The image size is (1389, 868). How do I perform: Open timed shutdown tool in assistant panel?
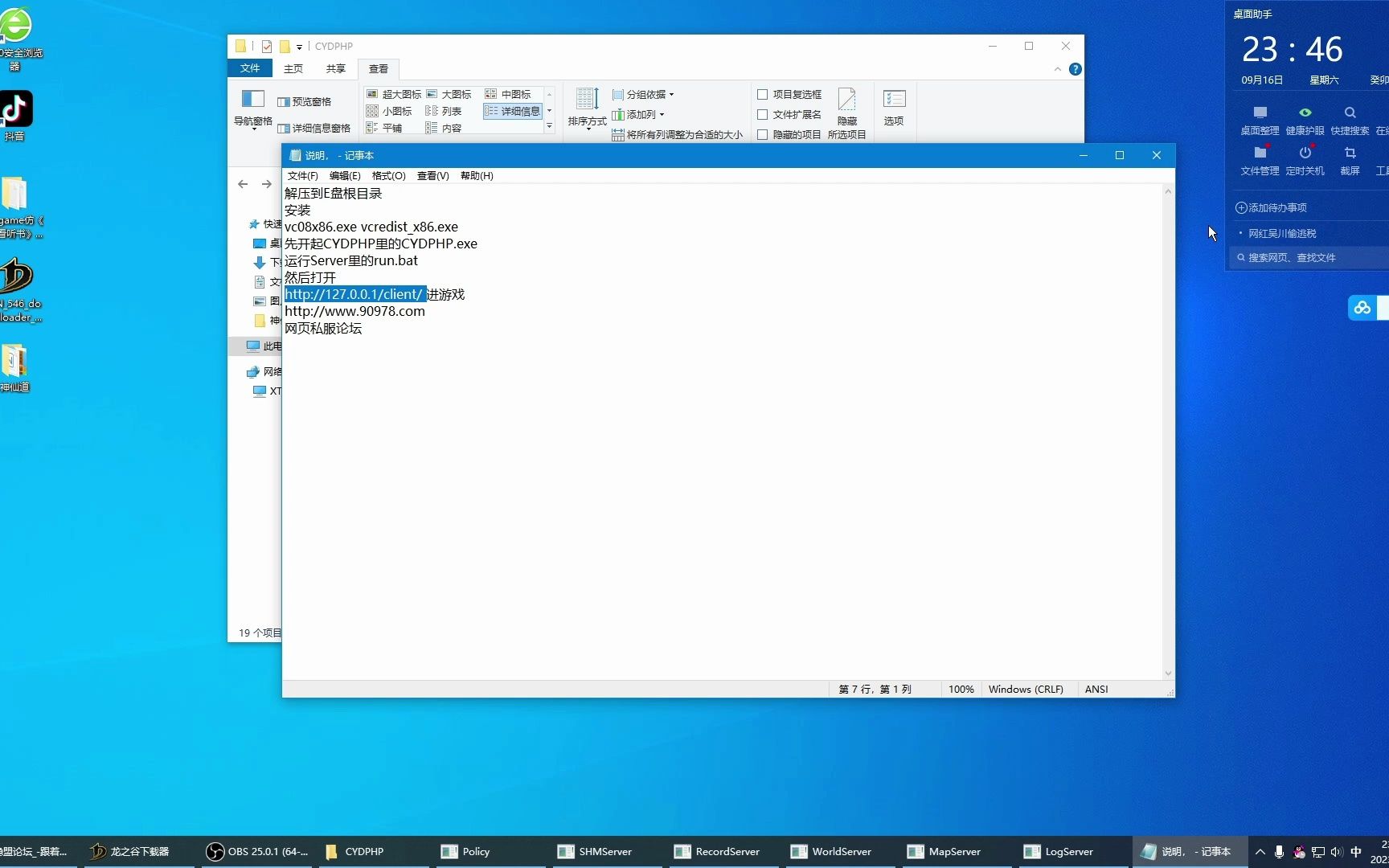click(1305, 161)
